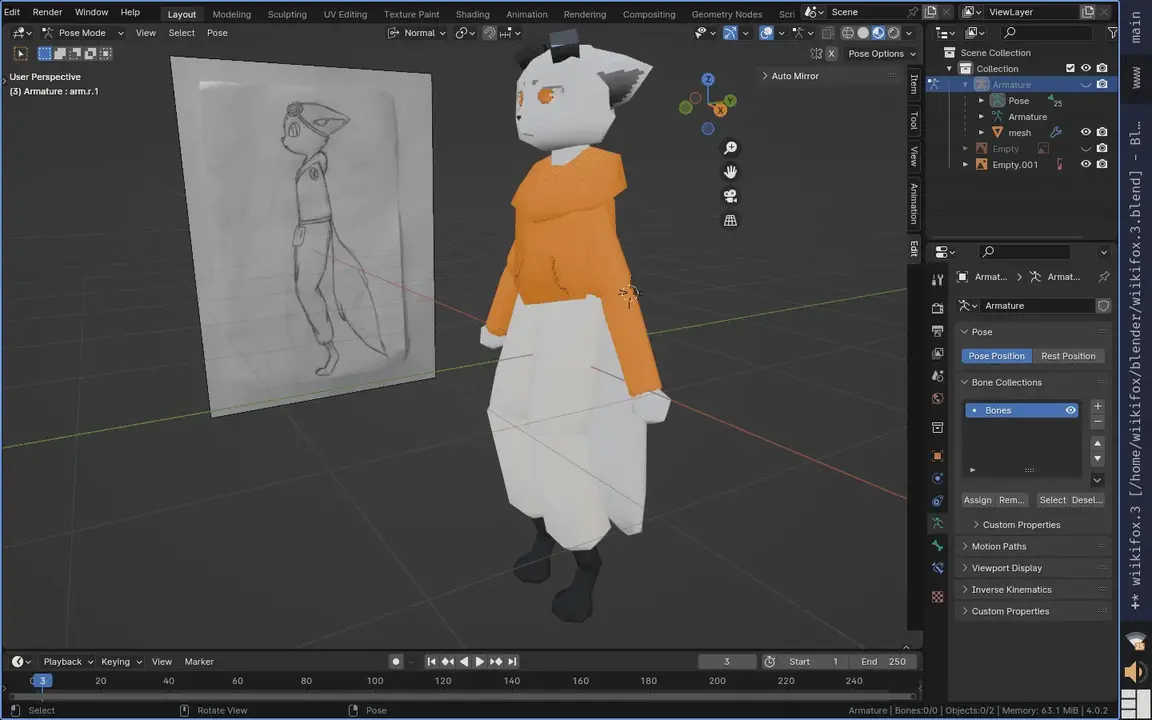Hide Empty.001 with its eye icon
Screen dimensions: 1152x720
pos(1086,165)
